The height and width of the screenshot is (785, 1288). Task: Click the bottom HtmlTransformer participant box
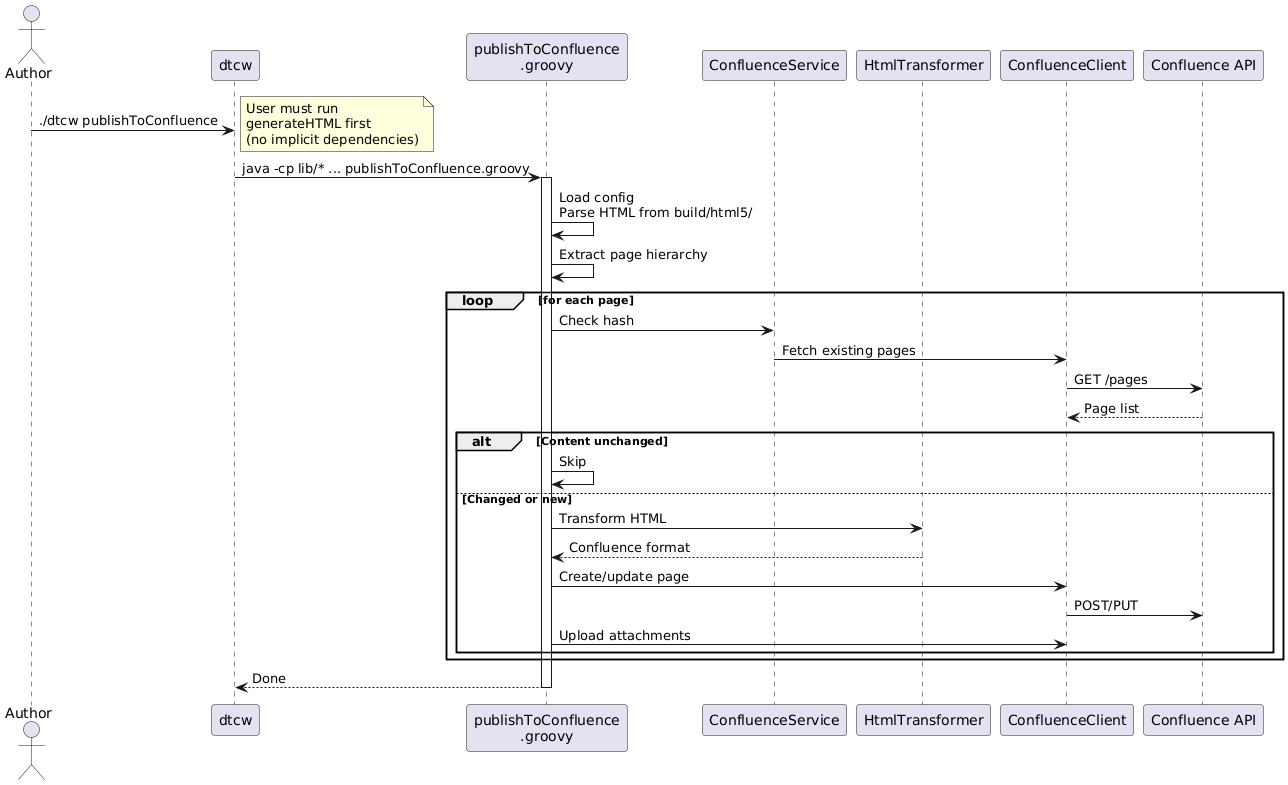[x=923, y=719]
